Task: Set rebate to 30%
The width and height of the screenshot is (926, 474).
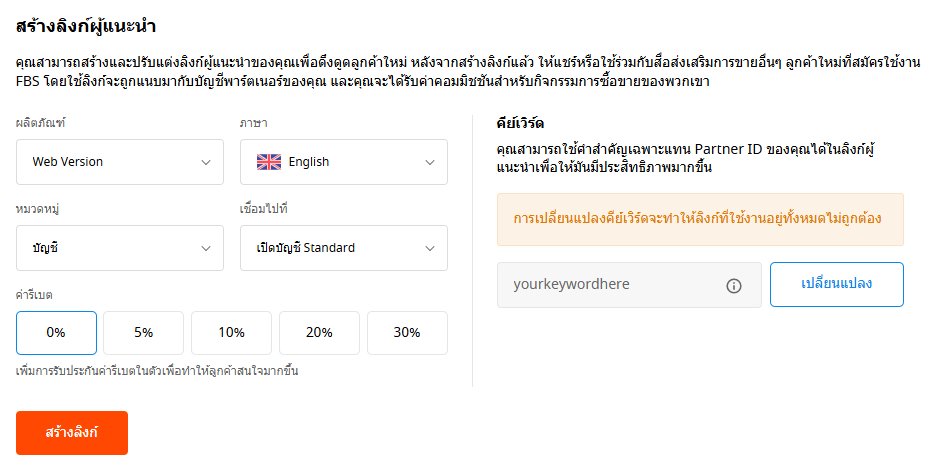Action: [407, 333]
